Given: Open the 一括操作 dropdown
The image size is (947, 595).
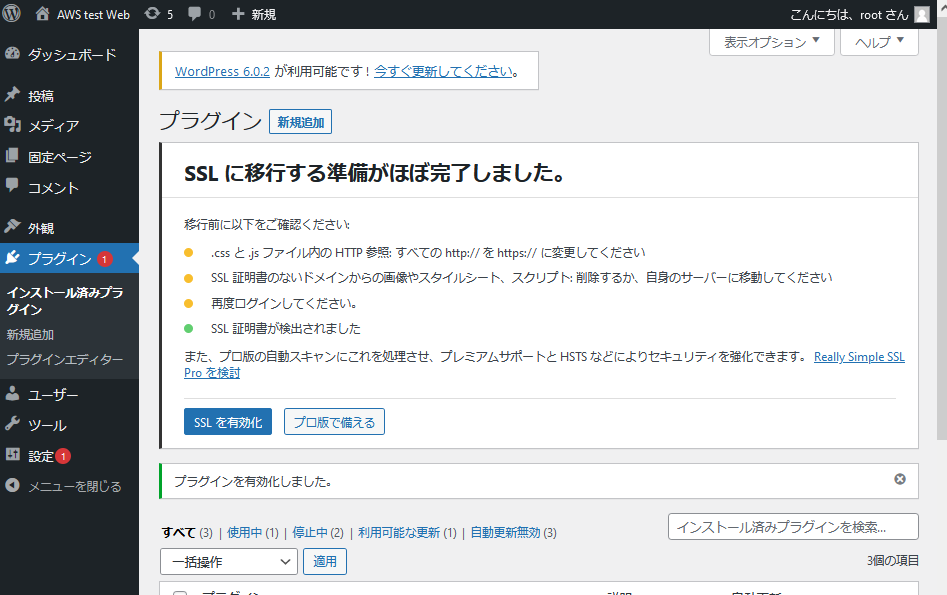Looking at the screenshot, I should click(229, 562).
